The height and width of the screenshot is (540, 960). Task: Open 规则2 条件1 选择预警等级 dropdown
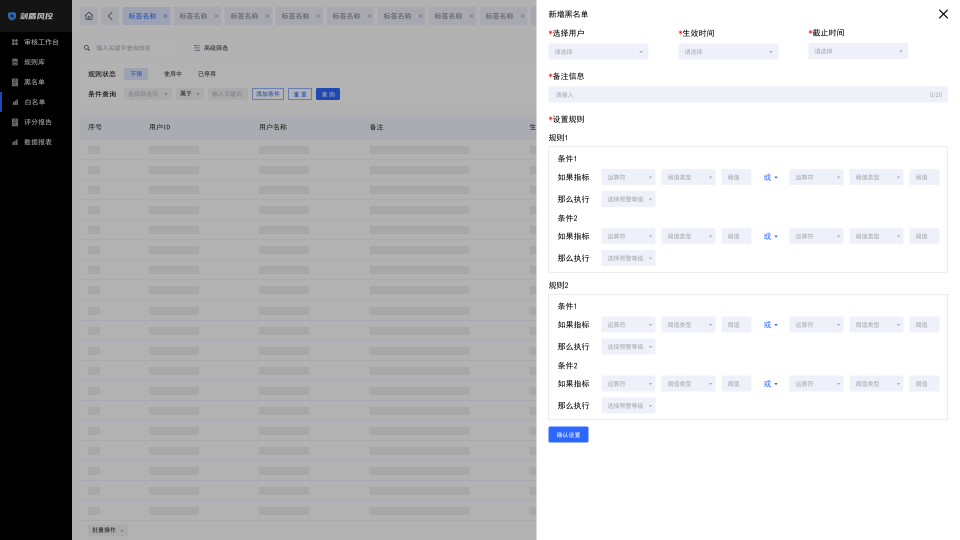point(628,347)
